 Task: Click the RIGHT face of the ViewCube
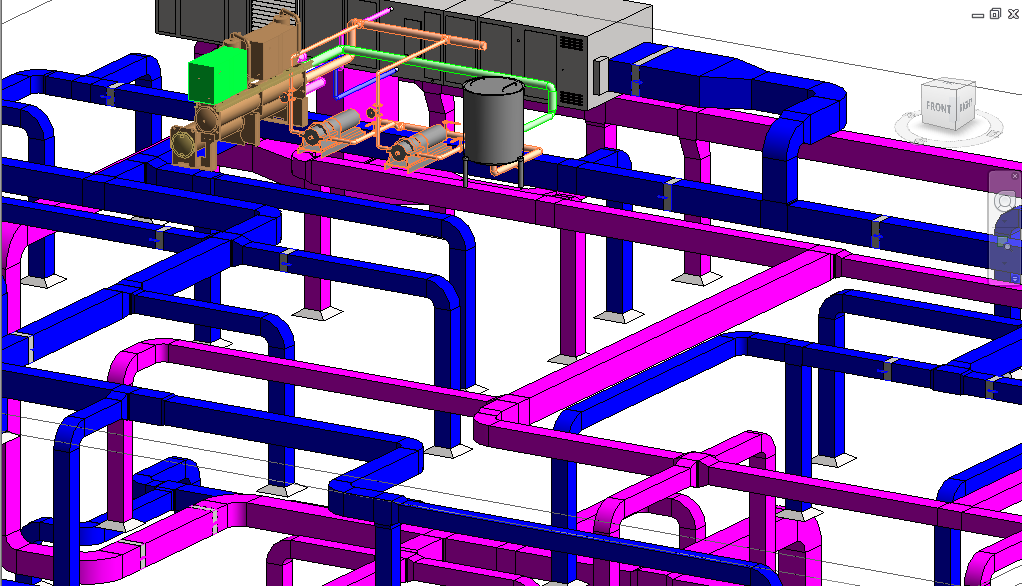click(965, 104)
